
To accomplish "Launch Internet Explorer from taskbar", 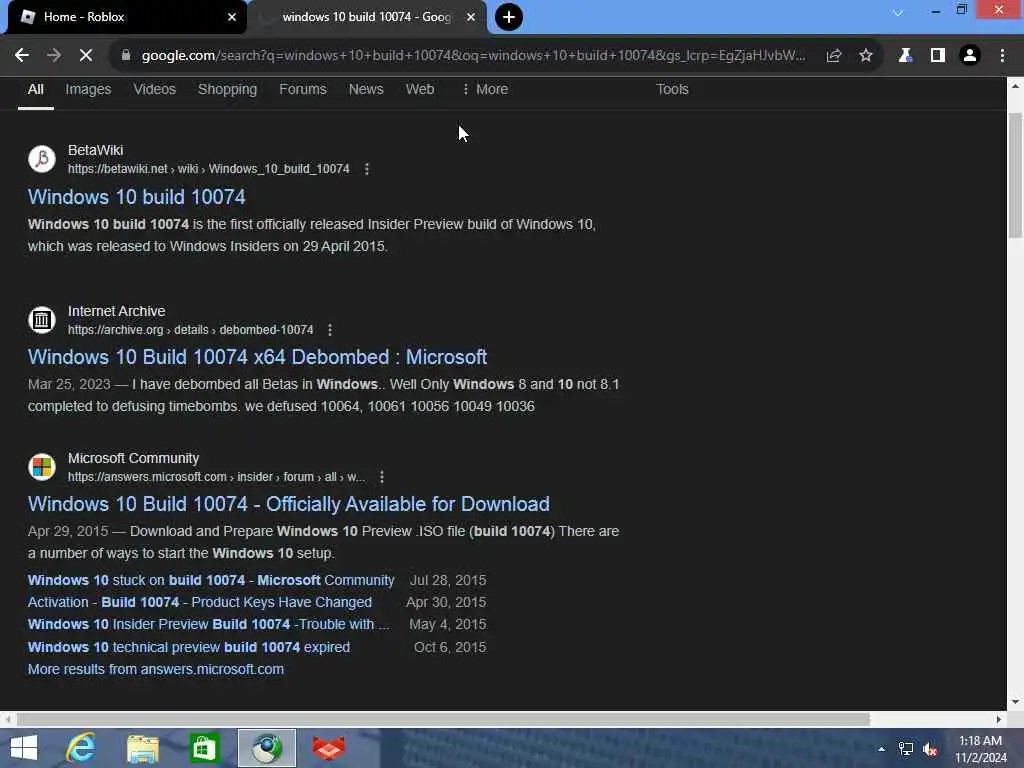I will (x=81, y=748).
